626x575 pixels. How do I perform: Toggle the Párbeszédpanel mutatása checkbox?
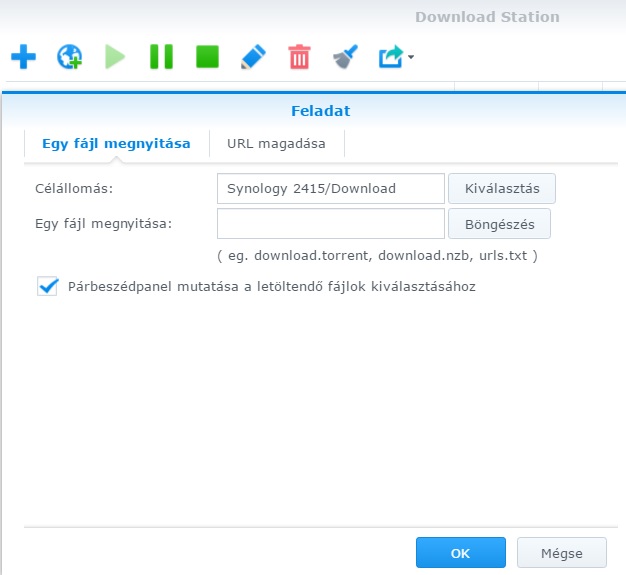(x=48, y=286)
